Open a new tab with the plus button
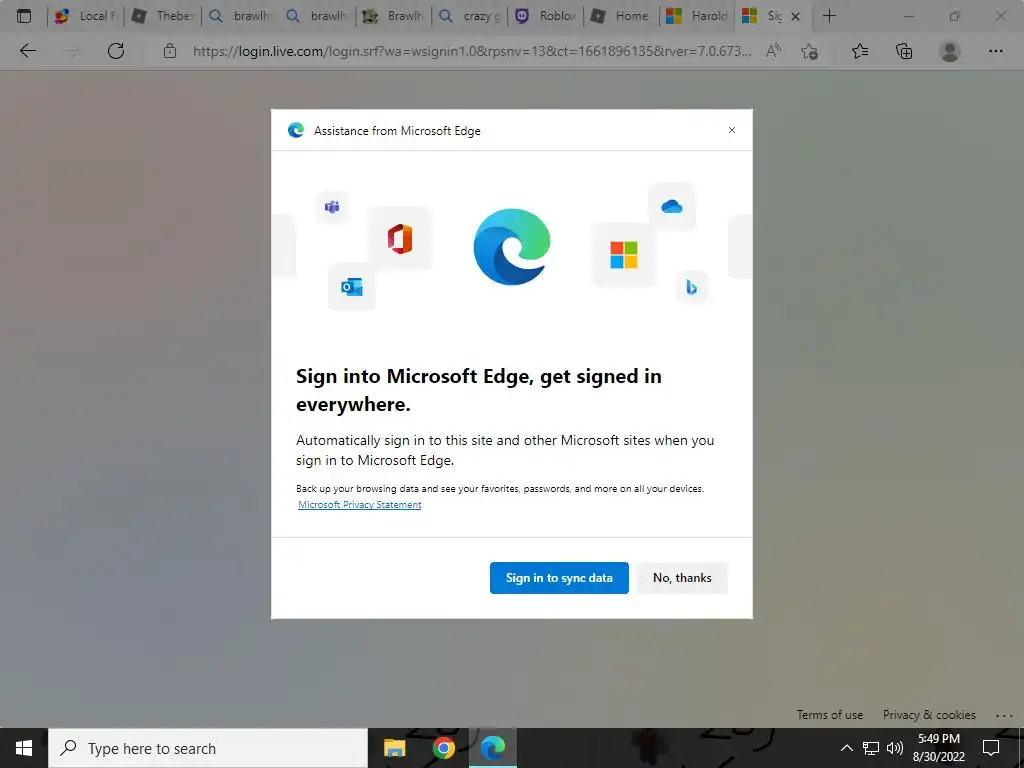 (x=829, y=16)
